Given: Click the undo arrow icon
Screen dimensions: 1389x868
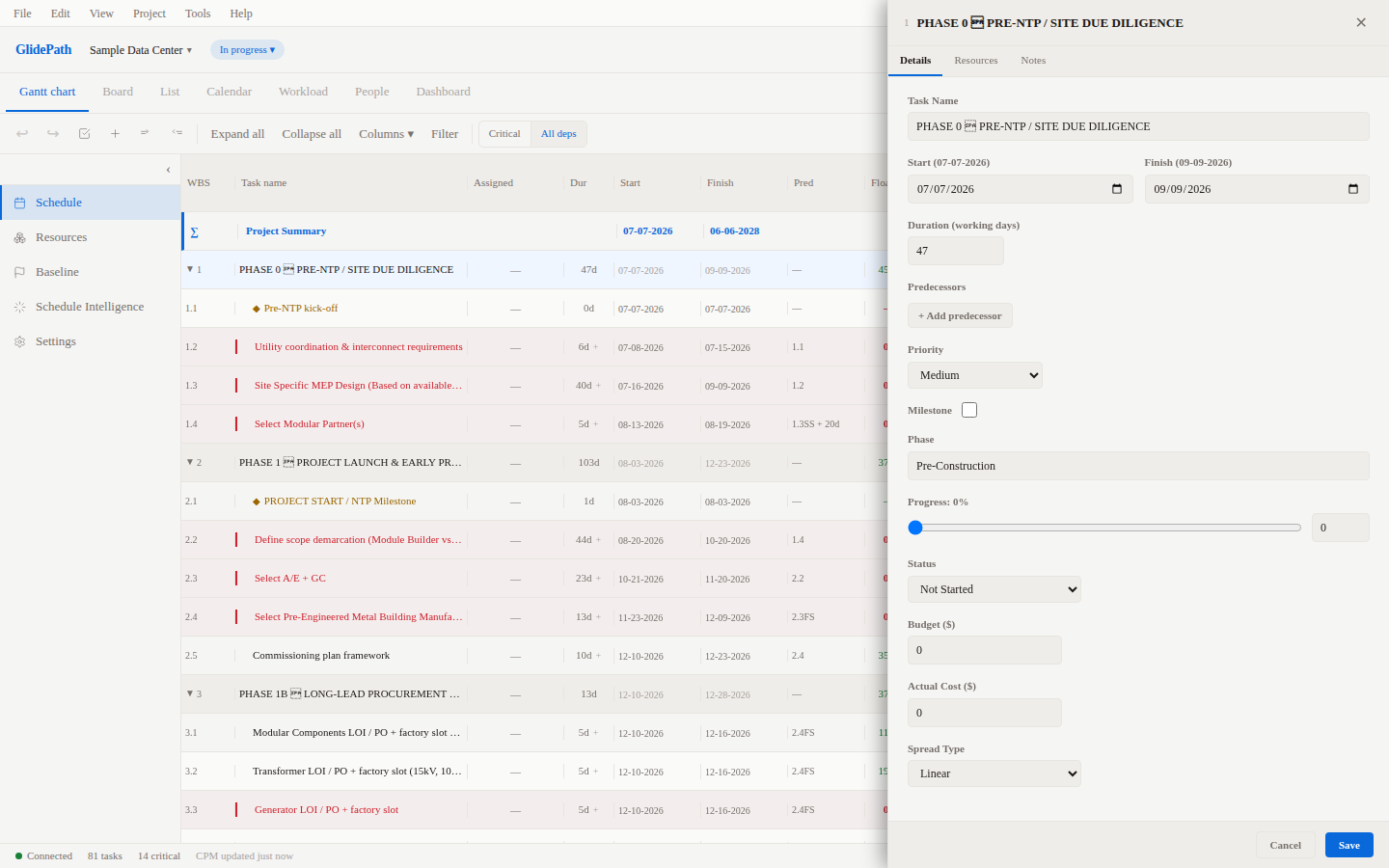Looking at the screenshot, I should pyautogui.click(x=22, y=134).
